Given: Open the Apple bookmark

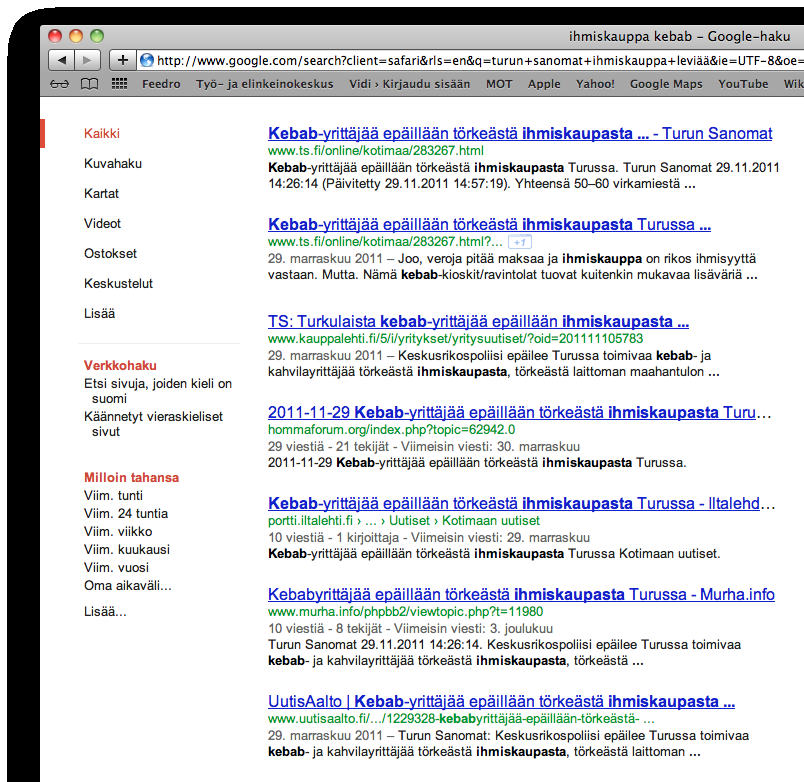Looking at the screenshot, I should pos(544,84).
